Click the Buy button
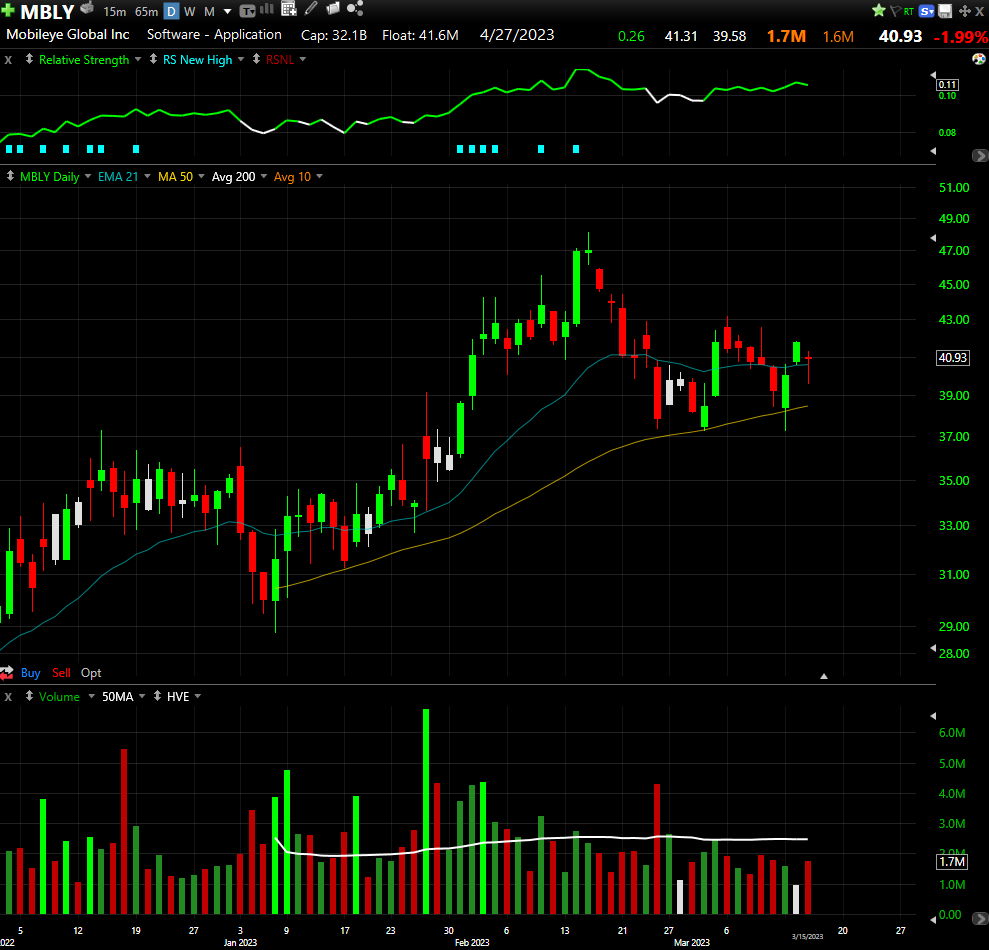The width and height of the screenshot is (989, 950). [30, 673]
